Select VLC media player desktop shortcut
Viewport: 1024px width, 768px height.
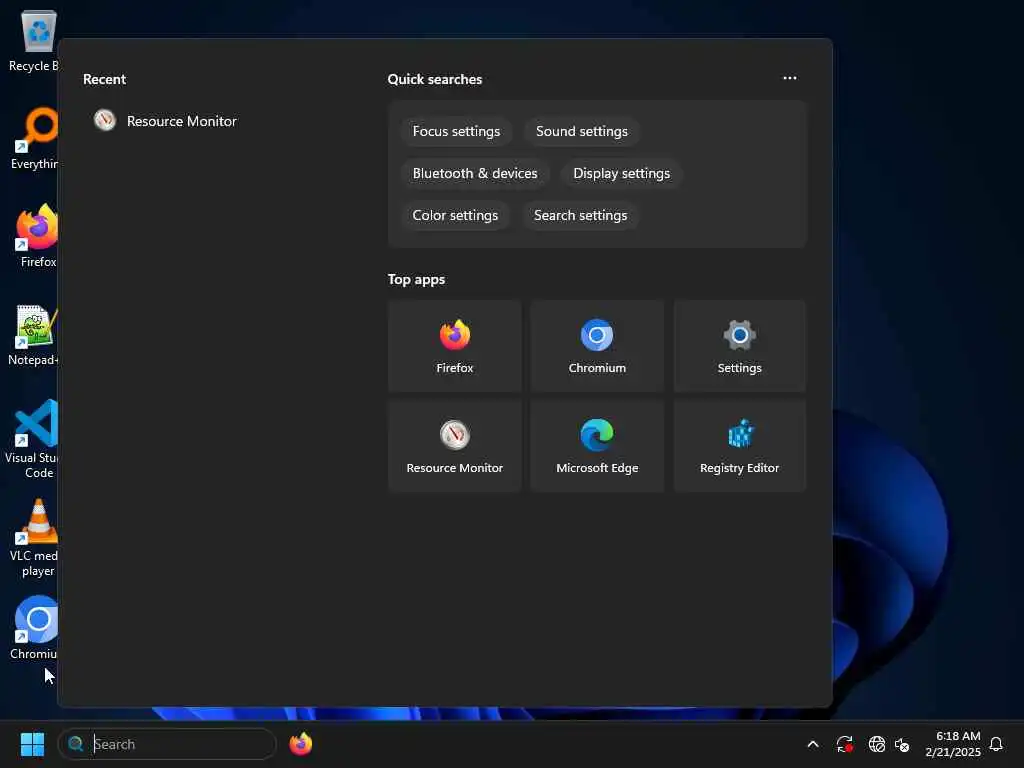pos(34,538)
